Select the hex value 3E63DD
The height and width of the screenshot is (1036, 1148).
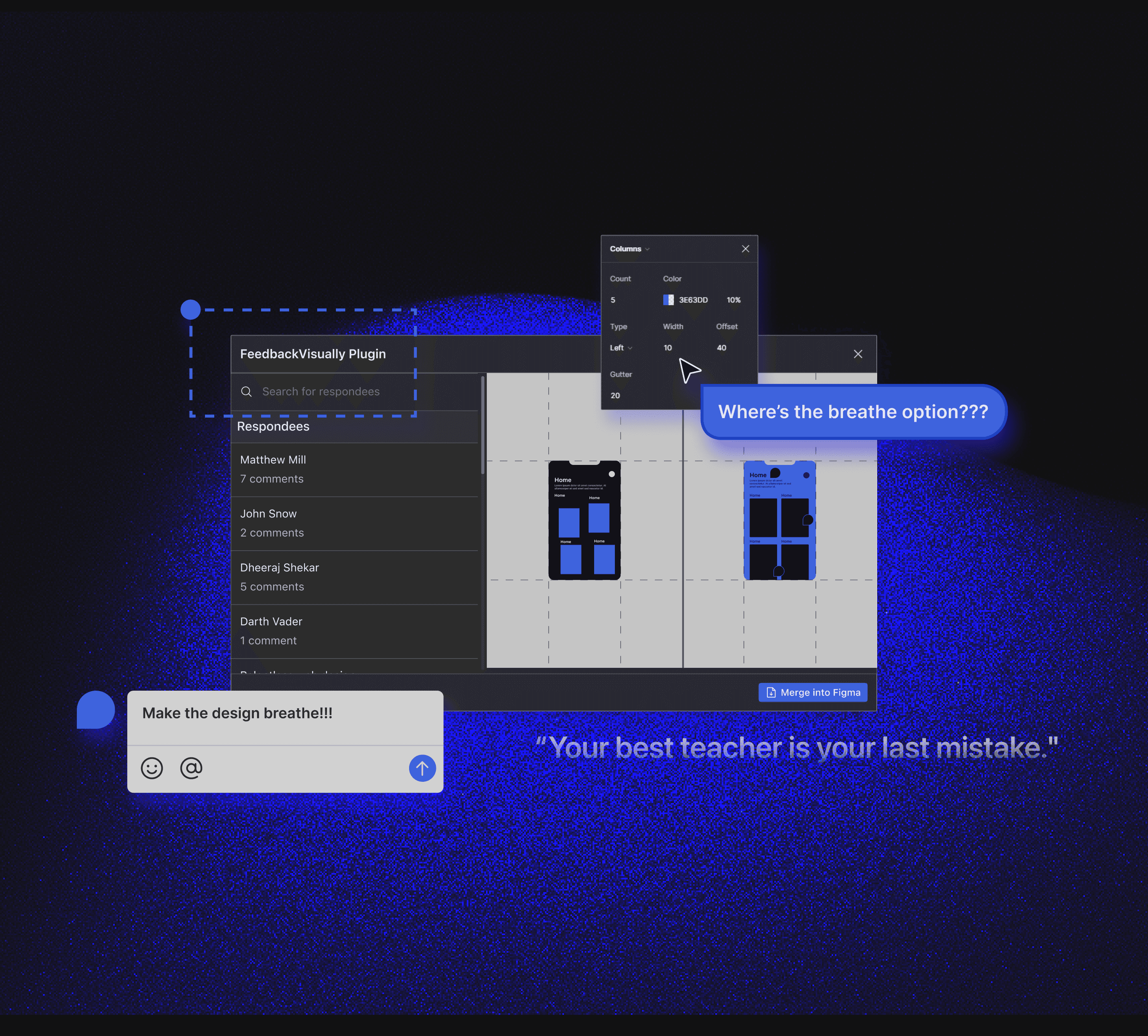pos(693,300)
